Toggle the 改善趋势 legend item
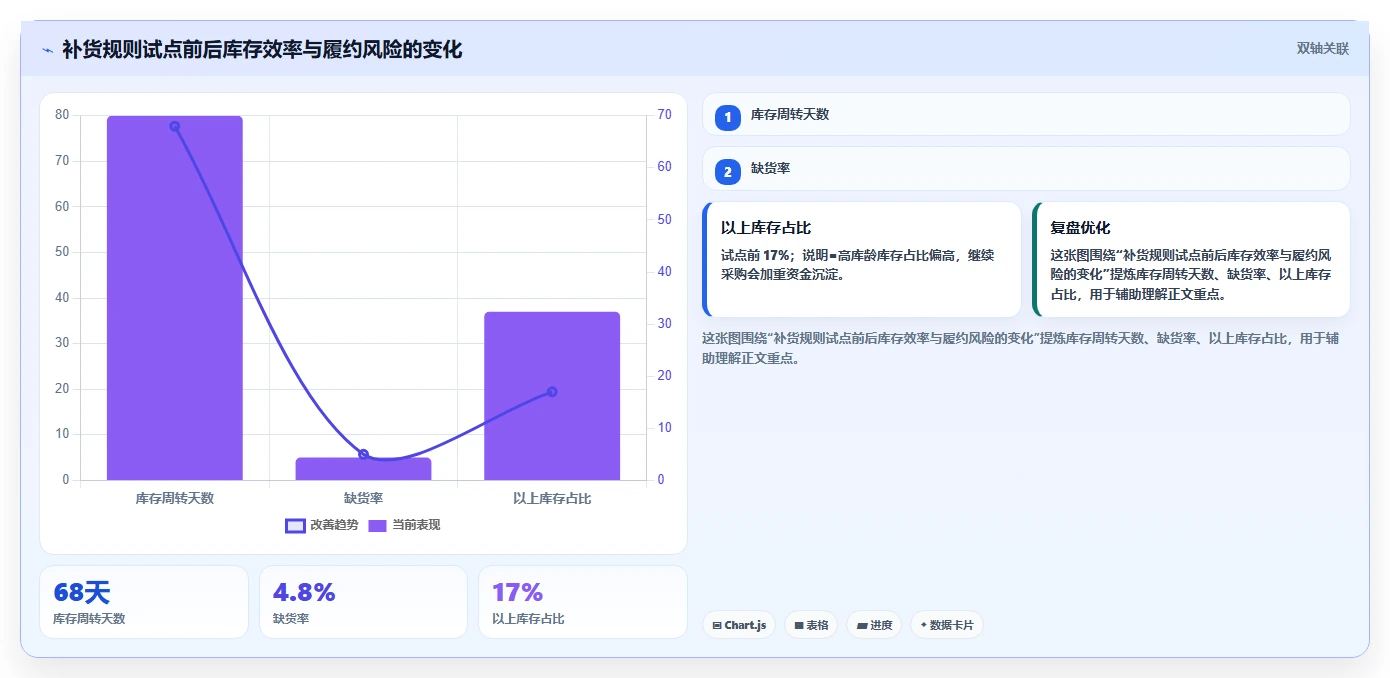This screenshot has width=1390, height=678. tap(322, 525)
